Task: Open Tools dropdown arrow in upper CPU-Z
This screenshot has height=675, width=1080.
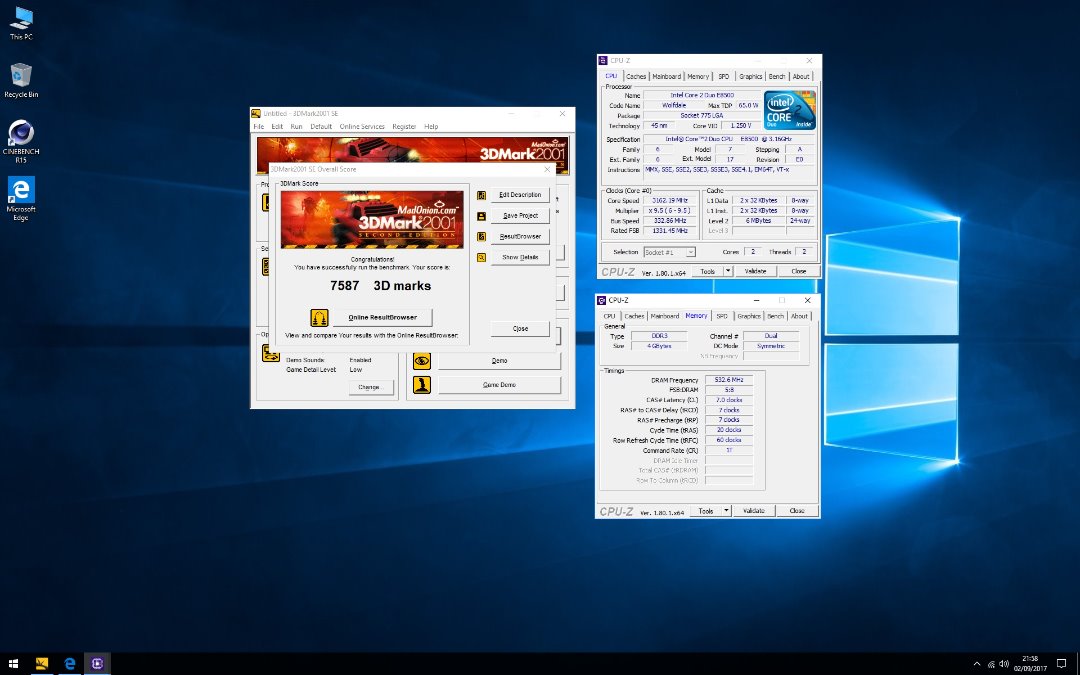Action: (x=728, y=271)
